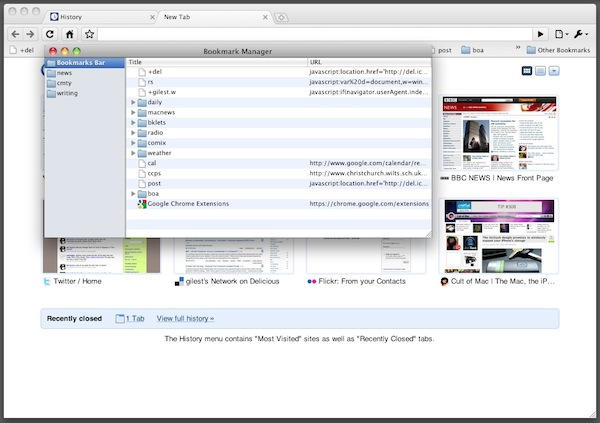Expand the boa folder in list
Screen dimensions: 600x423
click(x=133, y=194)
